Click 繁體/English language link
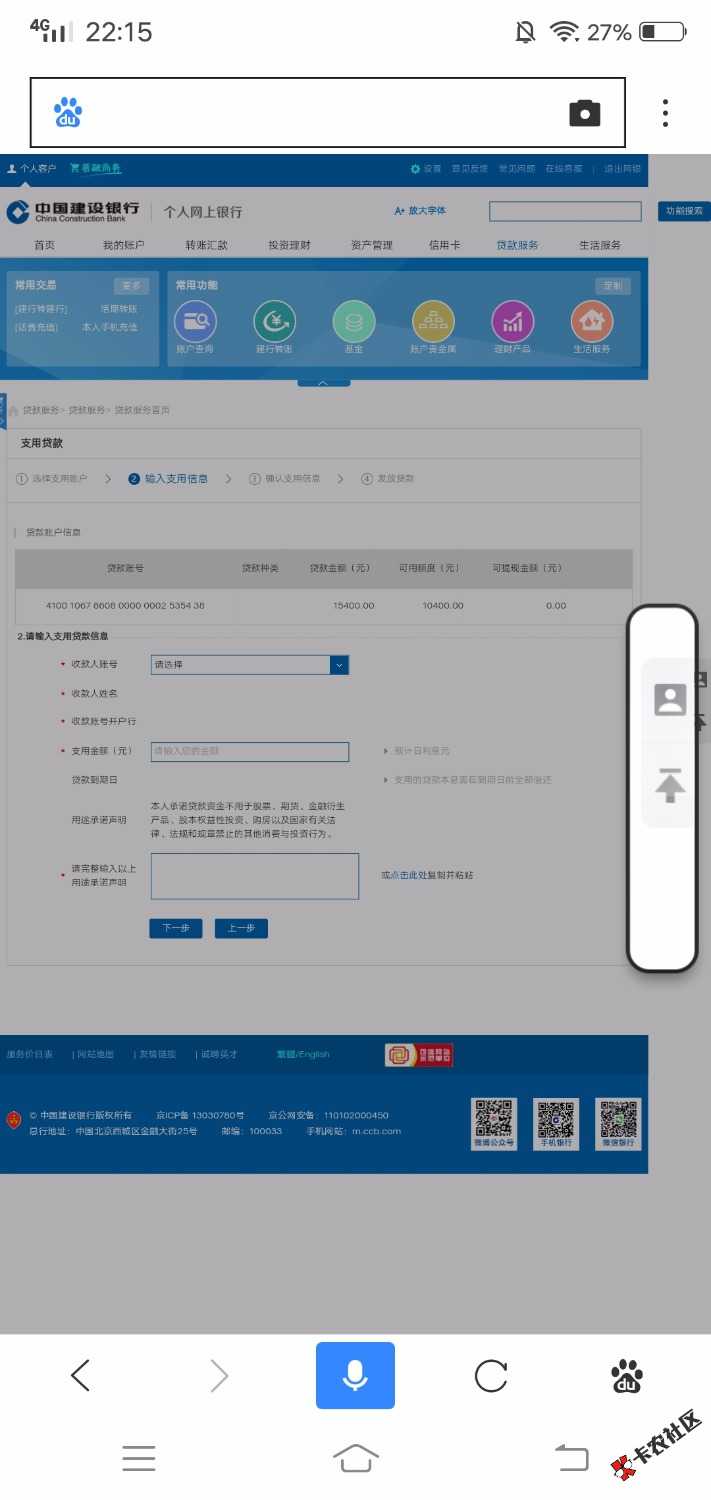The image size is (711, 1500). pyautogui.click(x=303, y=1054)
